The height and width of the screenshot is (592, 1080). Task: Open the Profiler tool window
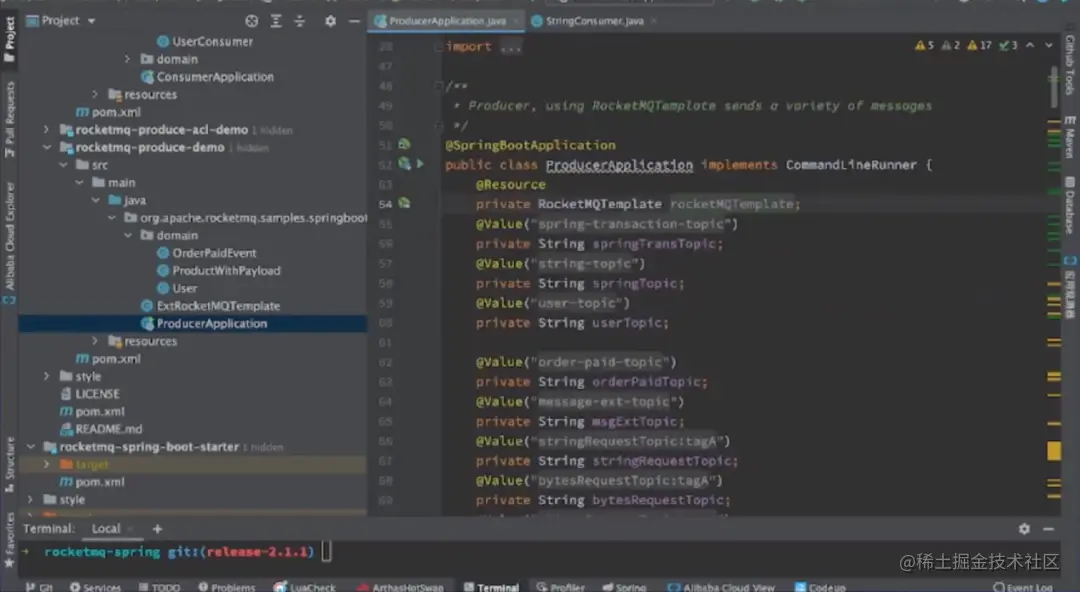coord(560,587)
